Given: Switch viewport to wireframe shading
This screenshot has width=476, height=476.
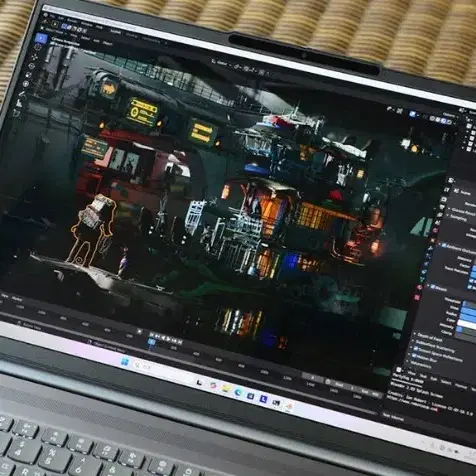Looking at the screenshot, I should click(x=432, y=118).
